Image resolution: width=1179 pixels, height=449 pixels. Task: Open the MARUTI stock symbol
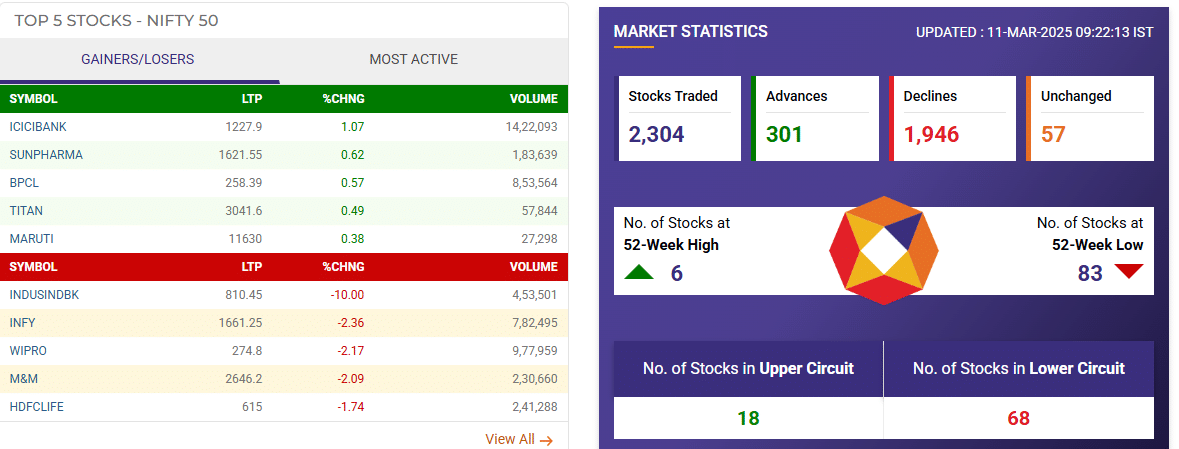[31, 238]
